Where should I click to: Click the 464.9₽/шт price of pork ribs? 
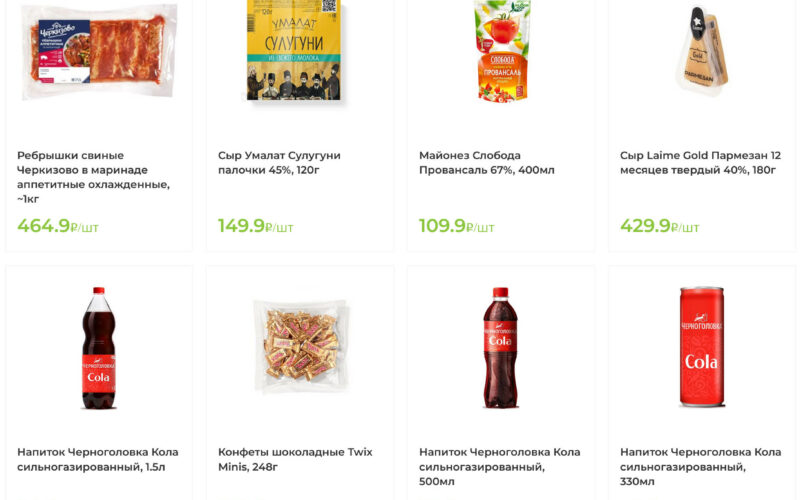[58, 226]
